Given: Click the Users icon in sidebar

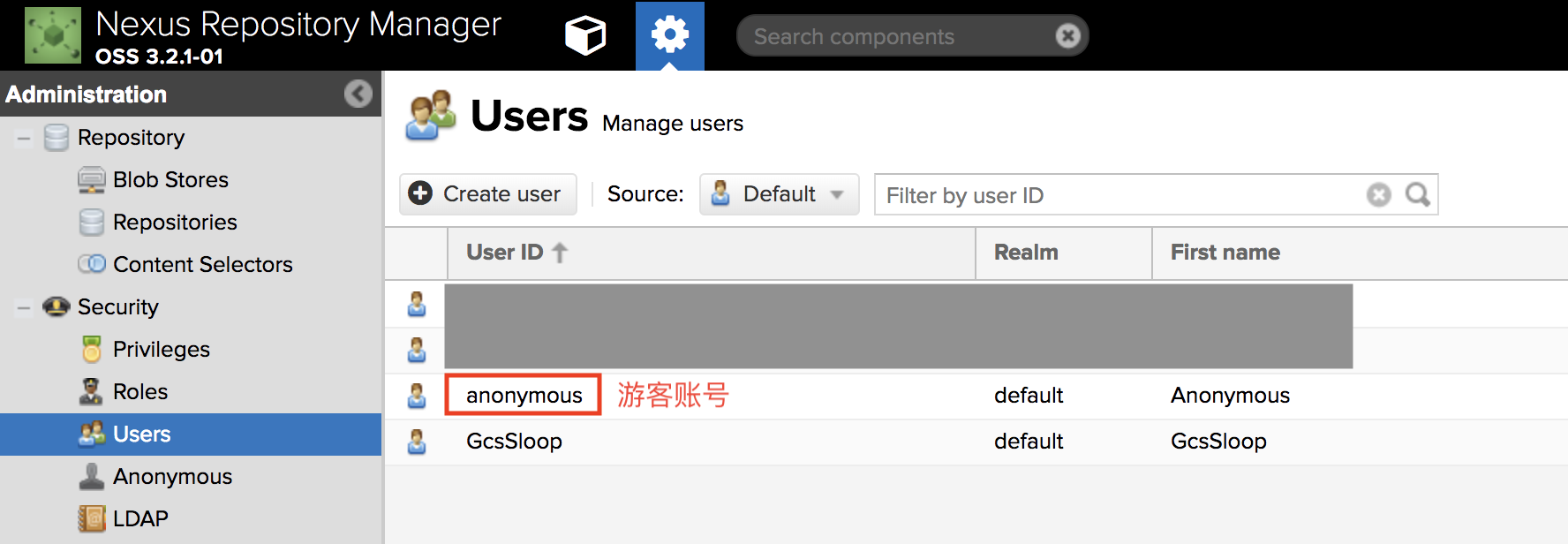Looking at the screenshot, I should pyautogui.click(x=92, y=434).
